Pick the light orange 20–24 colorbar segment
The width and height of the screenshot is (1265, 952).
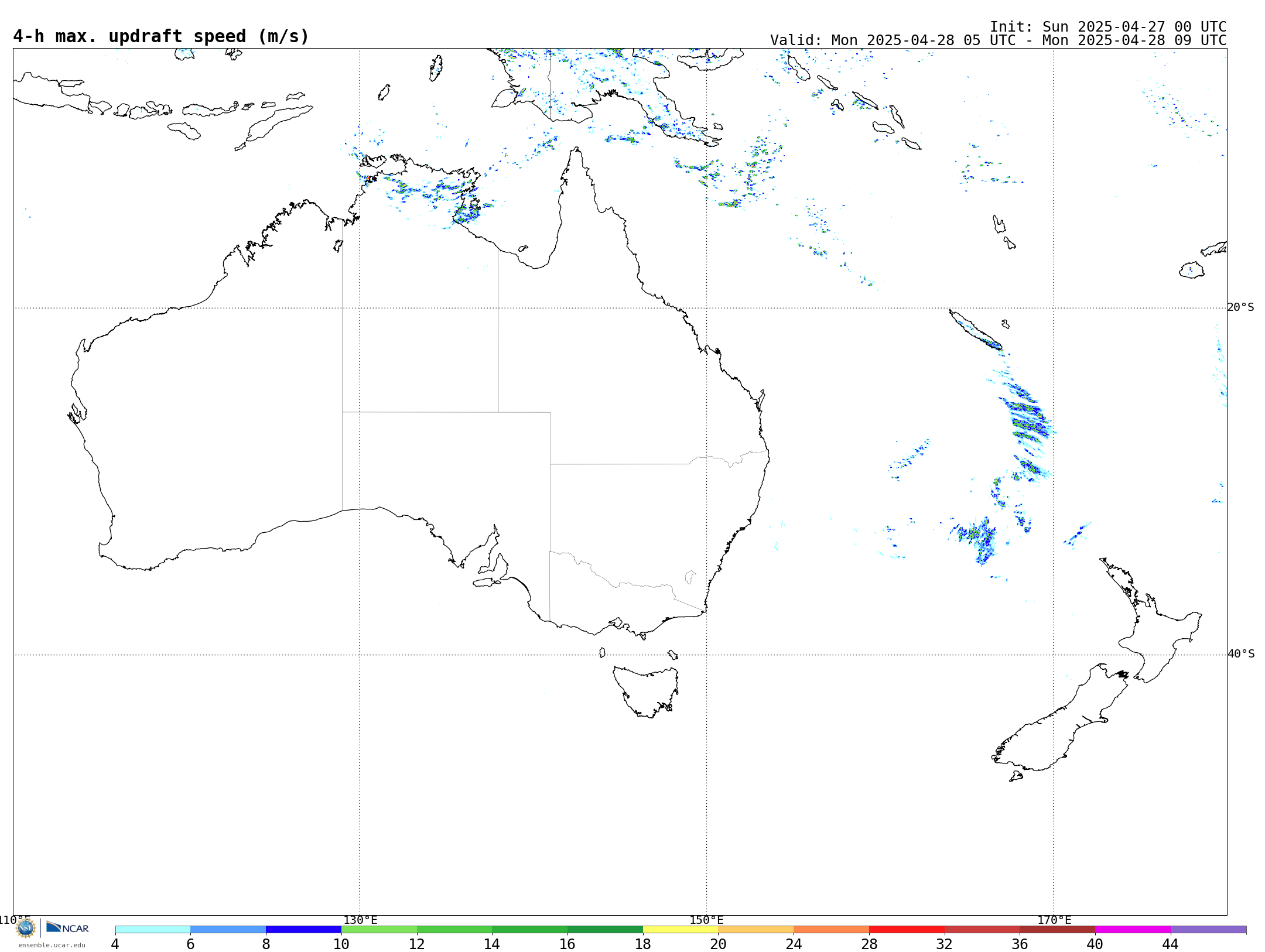(756, 930)
